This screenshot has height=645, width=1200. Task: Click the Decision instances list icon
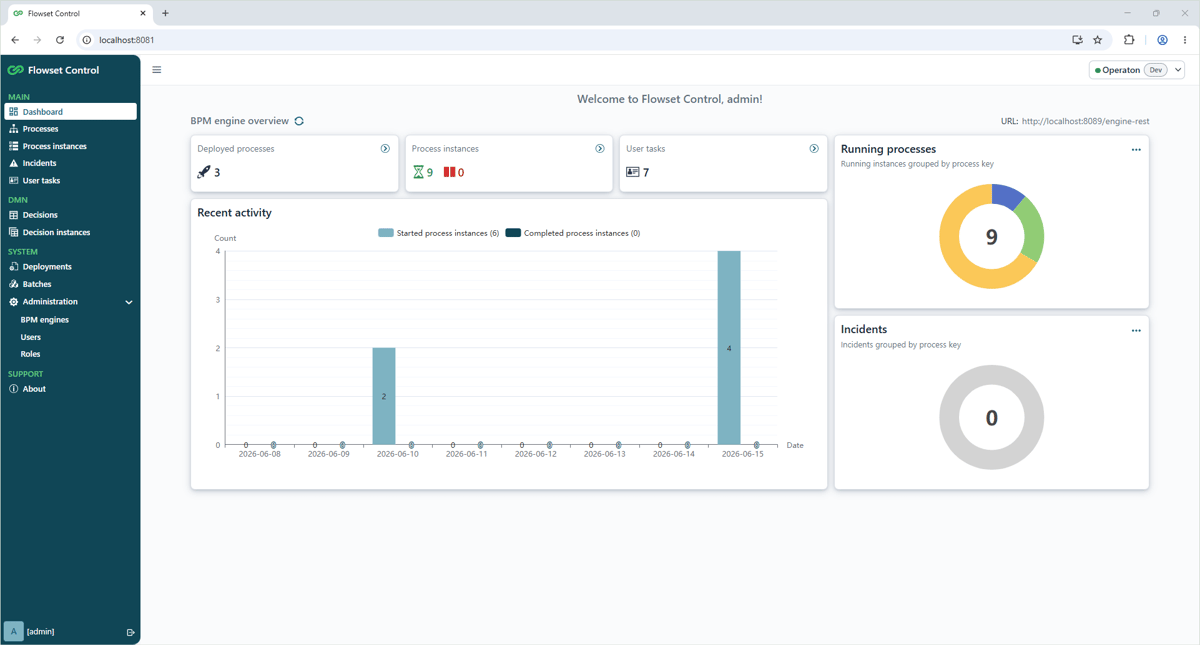[13, 232]
